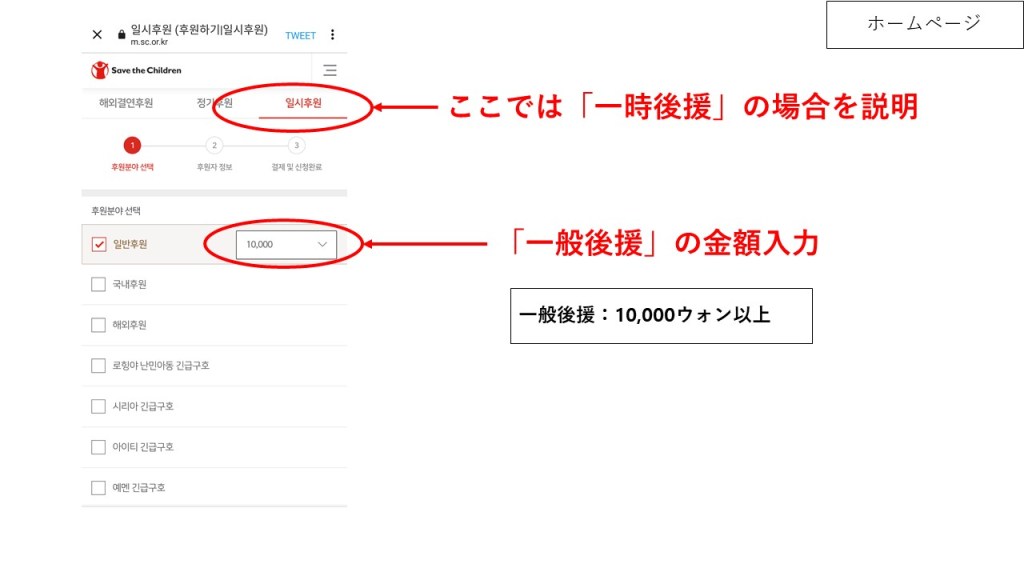This screenshot has width=1024, height=576.
Task: Tick the 시리아 긴급구호 checkbox
Action: pos(99,406)
